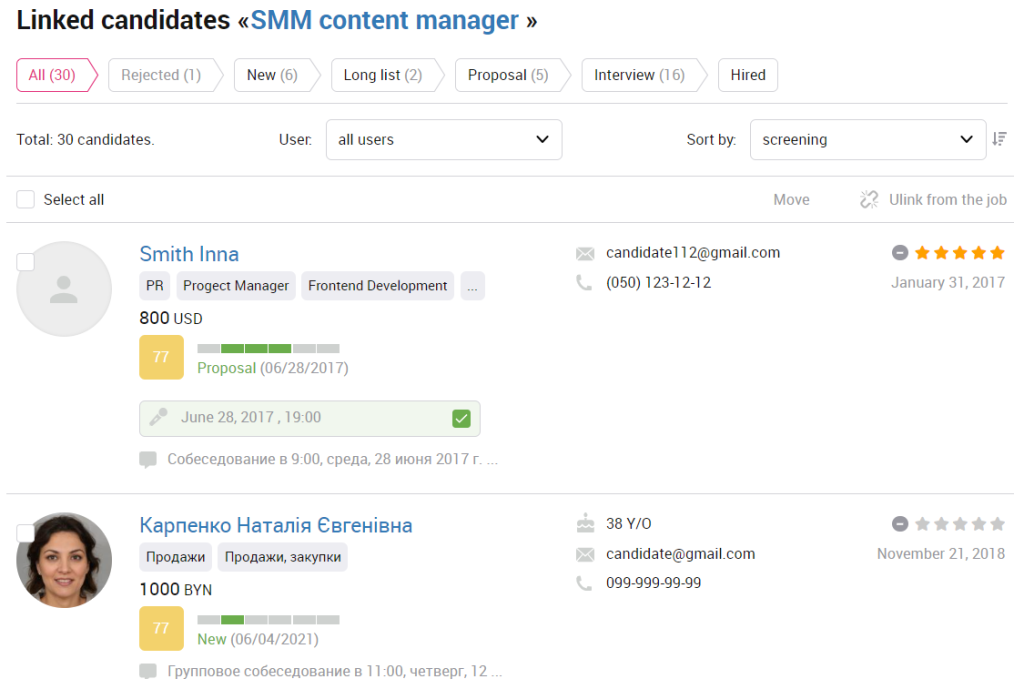1024x679 pixels.
Task: Click the phone icon for Smith Inna
Action: [x=584, y=283]
